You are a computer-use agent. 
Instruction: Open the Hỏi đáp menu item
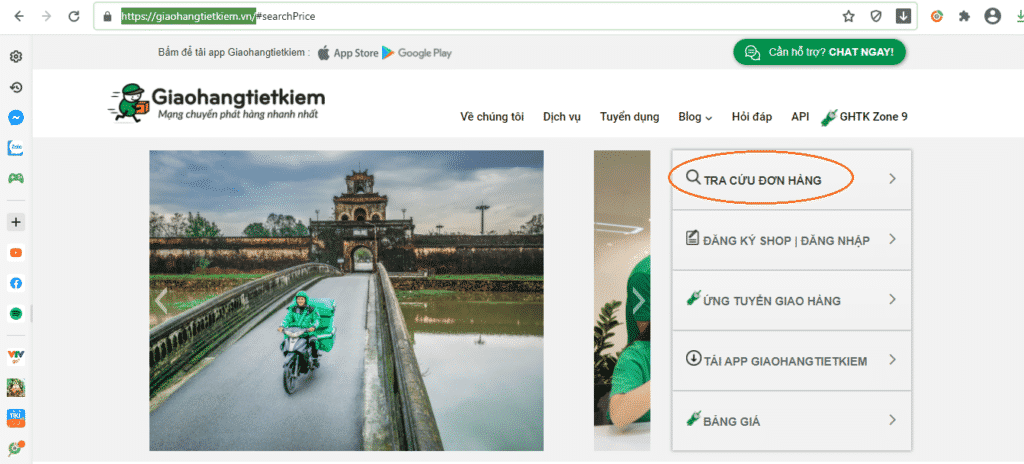752,117
